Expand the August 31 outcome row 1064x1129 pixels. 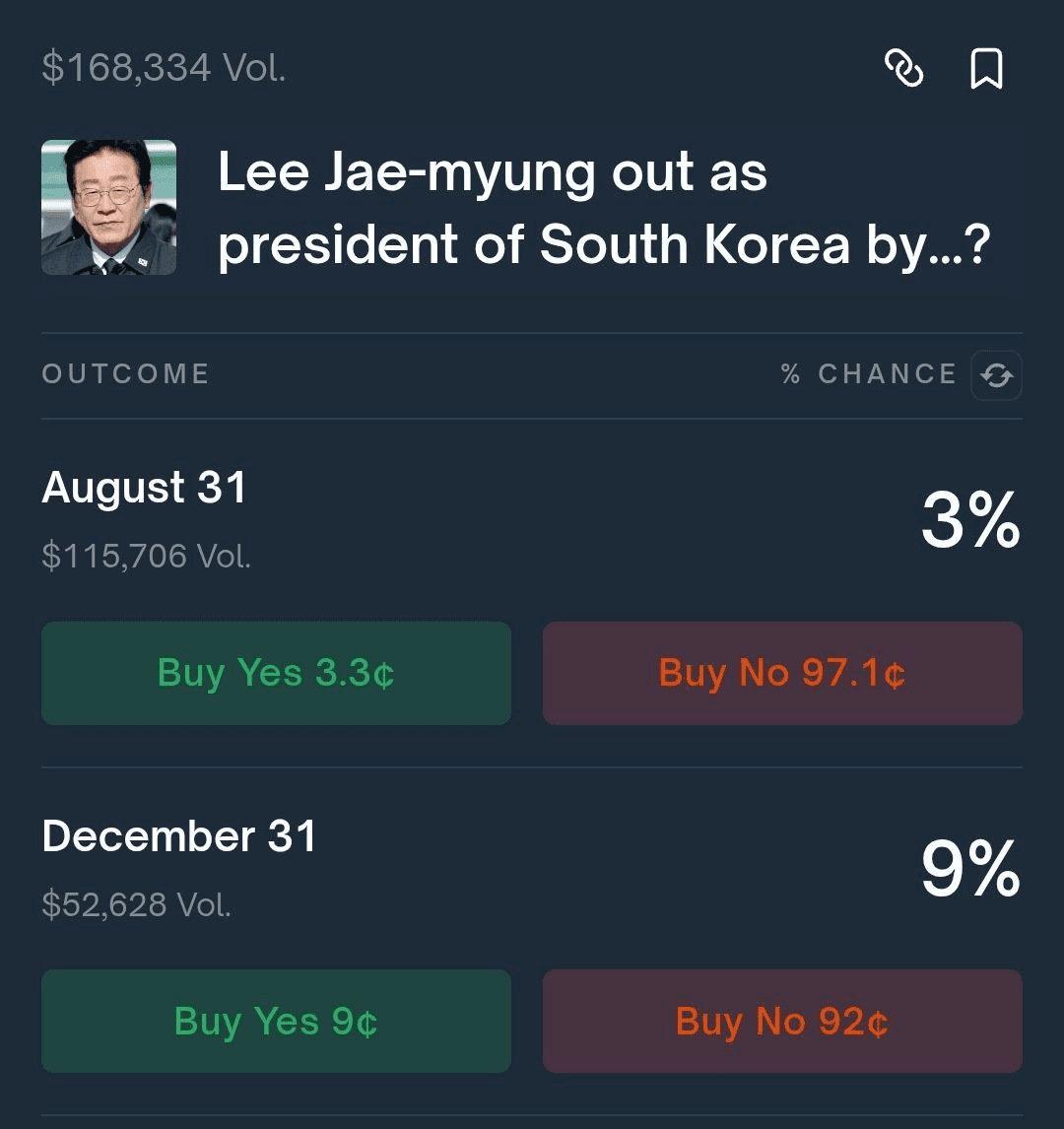point(532,518)
